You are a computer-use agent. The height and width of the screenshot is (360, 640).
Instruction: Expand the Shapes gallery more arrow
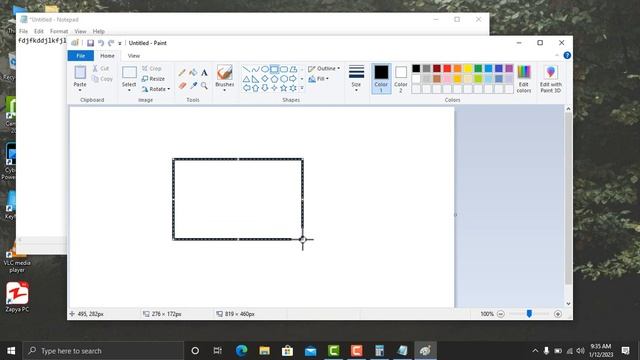pos(302,88)
